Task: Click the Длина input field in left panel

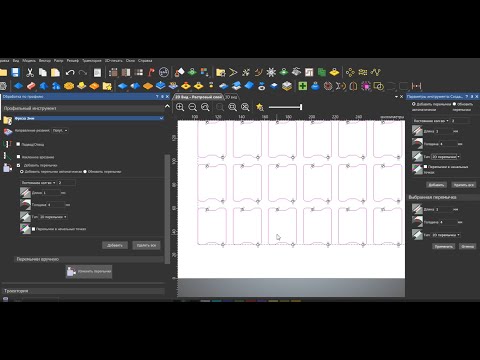Action: (x=52, y=193)
